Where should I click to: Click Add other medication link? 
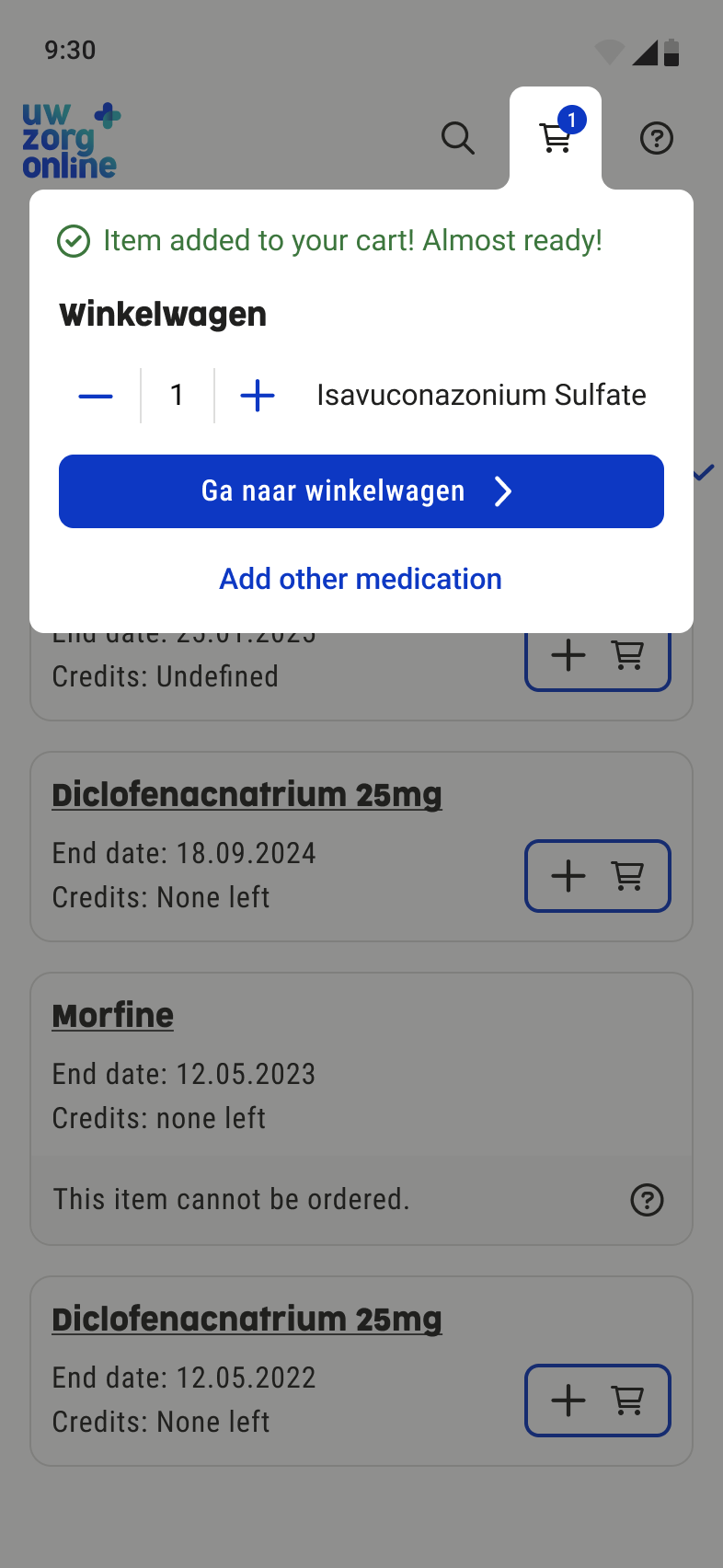pyautogui.click(x=361, y=579)
